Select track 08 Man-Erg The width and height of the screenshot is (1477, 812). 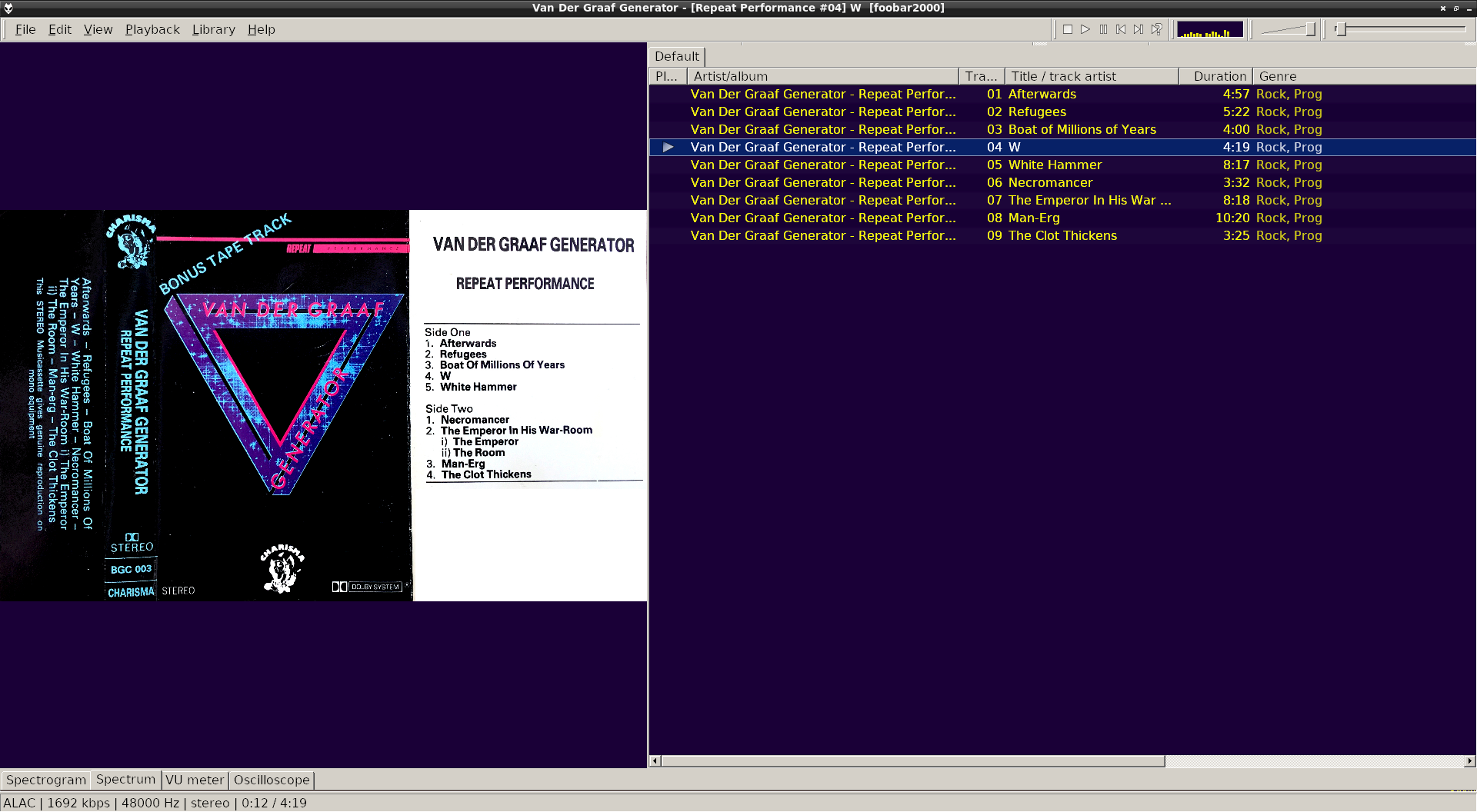point(1062,218)
